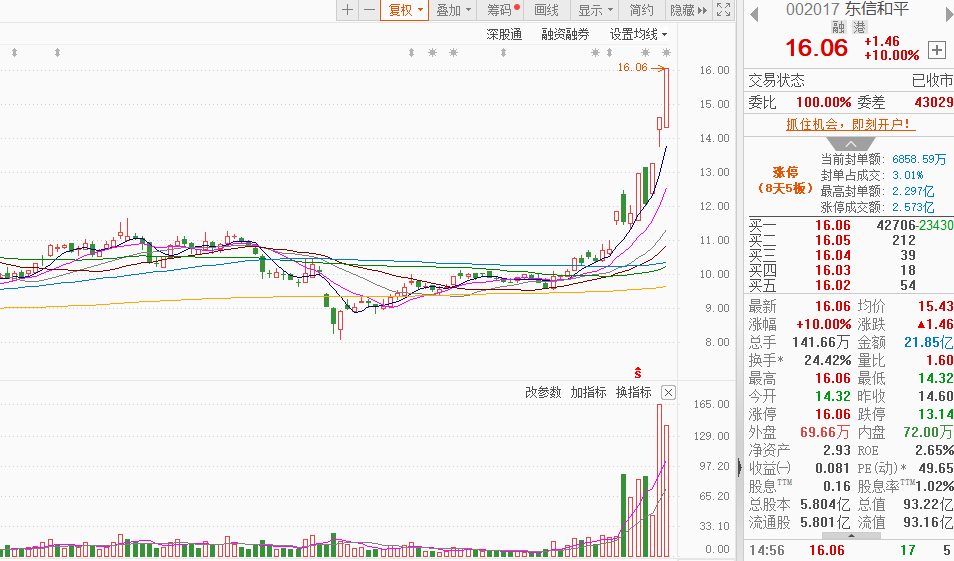Click the 金额 21.85亿 value

[x=928, y=343]
